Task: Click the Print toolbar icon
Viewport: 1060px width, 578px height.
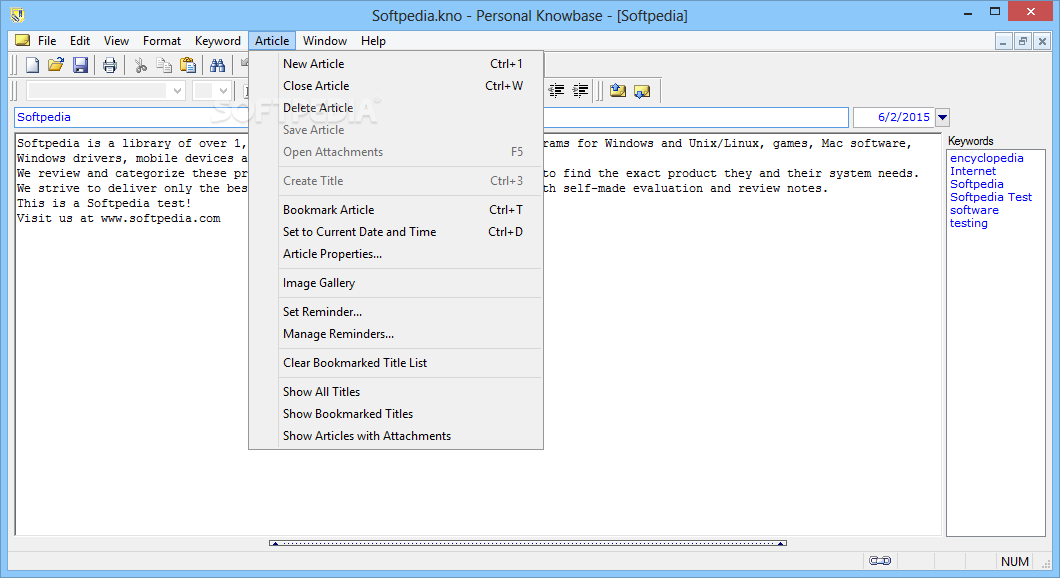Action: tap(110, 65)
